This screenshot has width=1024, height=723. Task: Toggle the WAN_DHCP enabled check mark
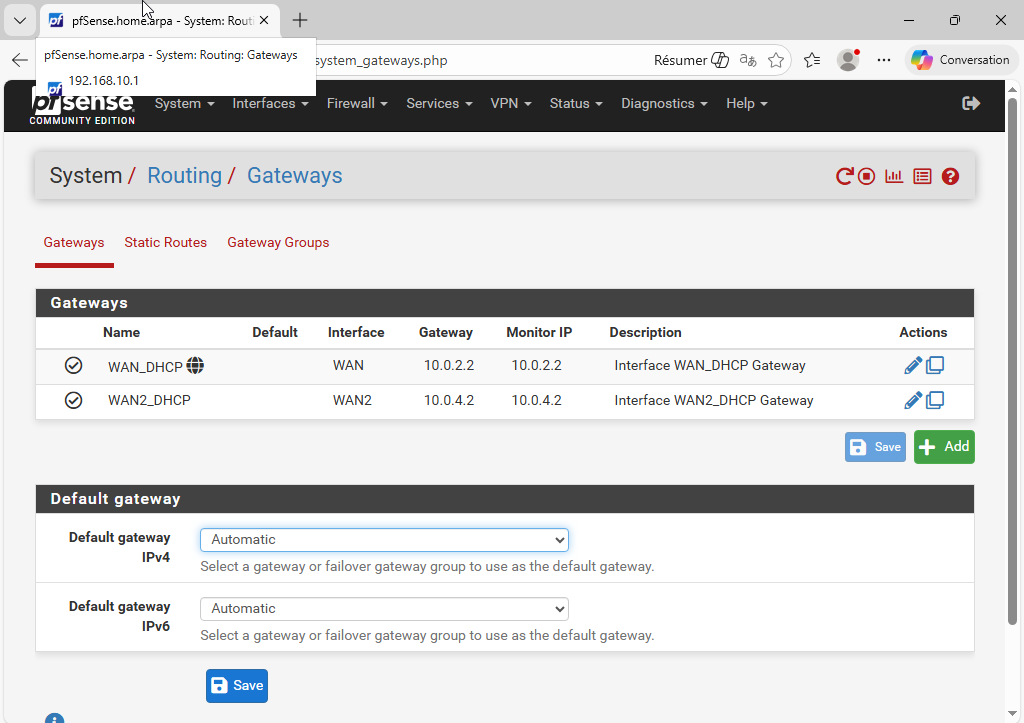click(73, 366)
